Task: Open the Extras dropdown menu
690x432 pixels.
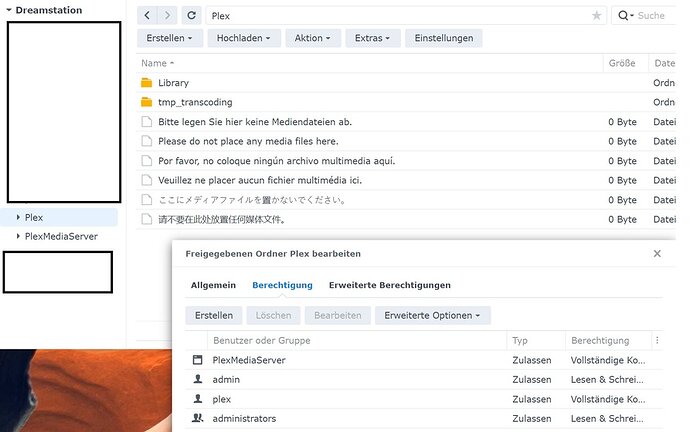Action: (x=373, y=38)
